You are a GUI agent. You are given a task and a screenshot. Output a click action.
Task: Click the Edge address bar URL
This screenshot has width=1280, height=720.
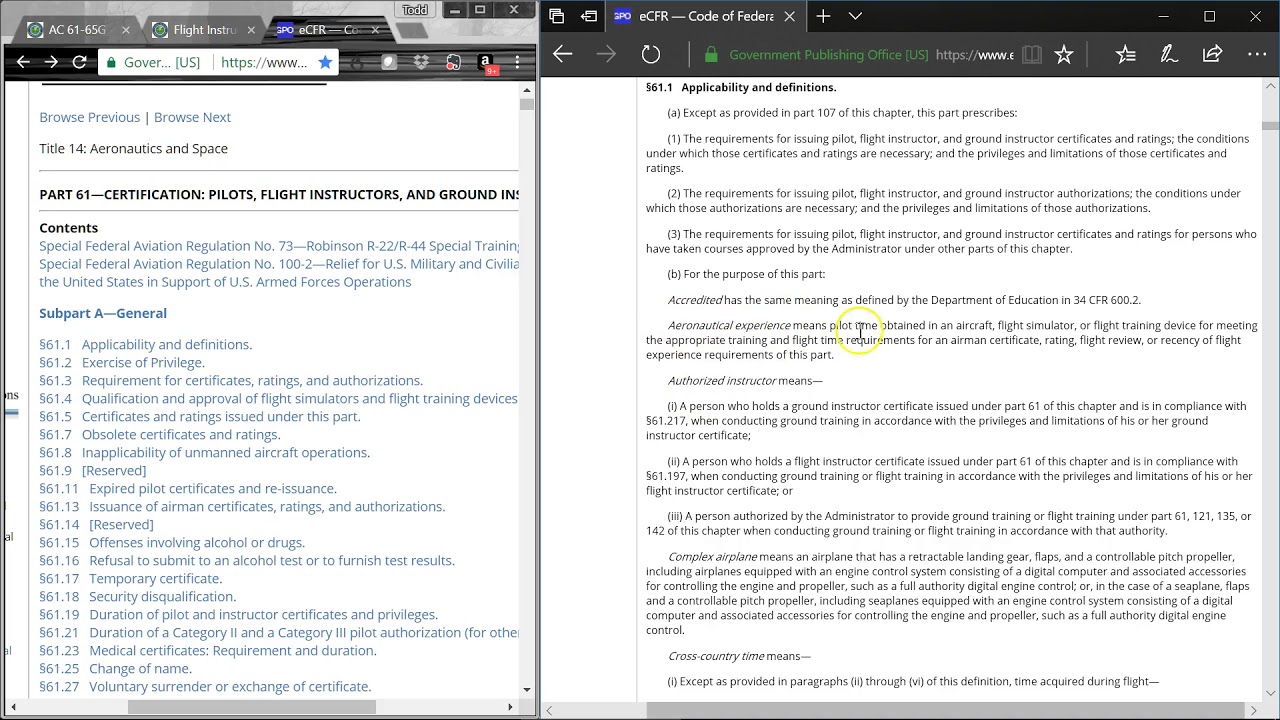[975, 55]
